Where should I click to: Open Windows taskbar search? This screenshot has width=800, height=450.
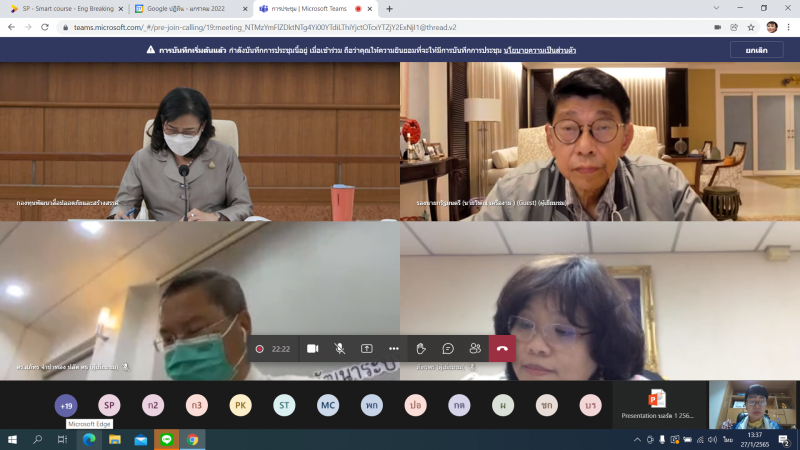click(37, 439)
